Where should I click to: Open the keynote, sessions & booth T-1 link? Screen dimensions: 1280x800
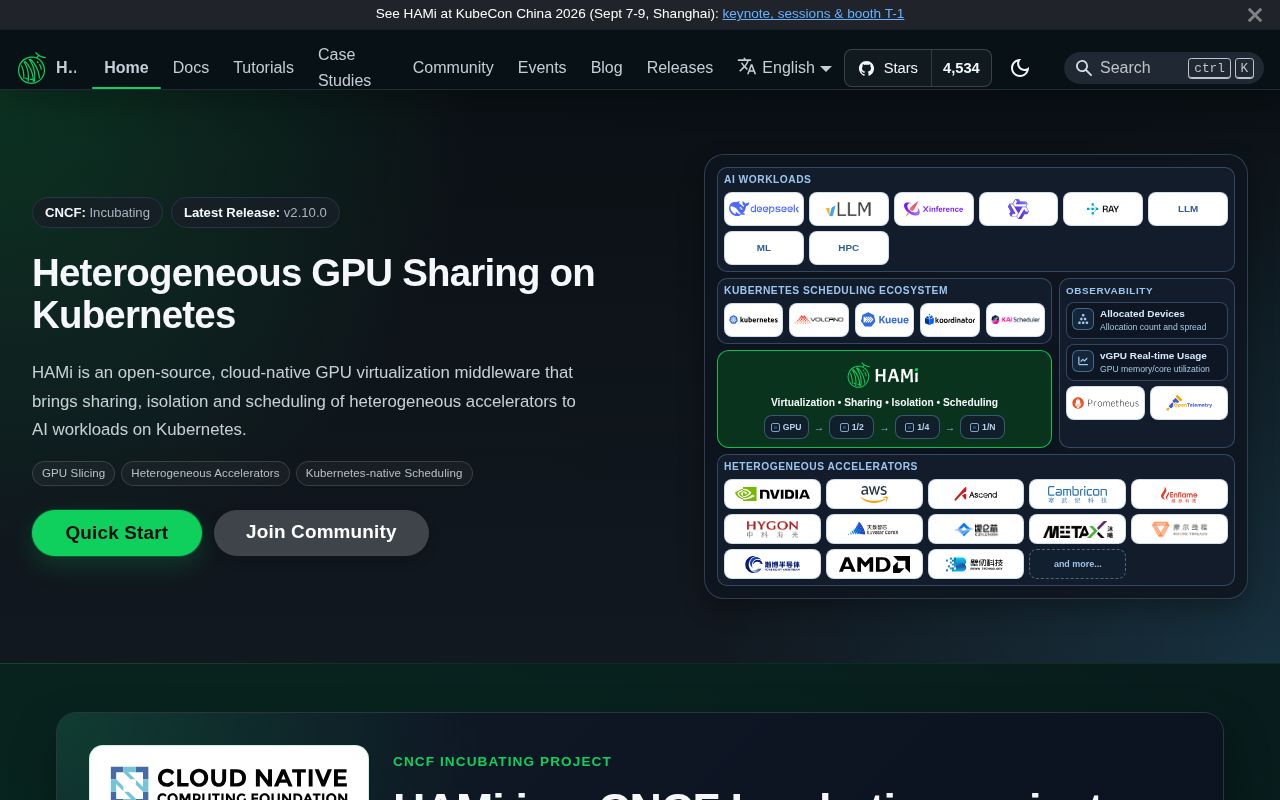[x=813, y=14]
